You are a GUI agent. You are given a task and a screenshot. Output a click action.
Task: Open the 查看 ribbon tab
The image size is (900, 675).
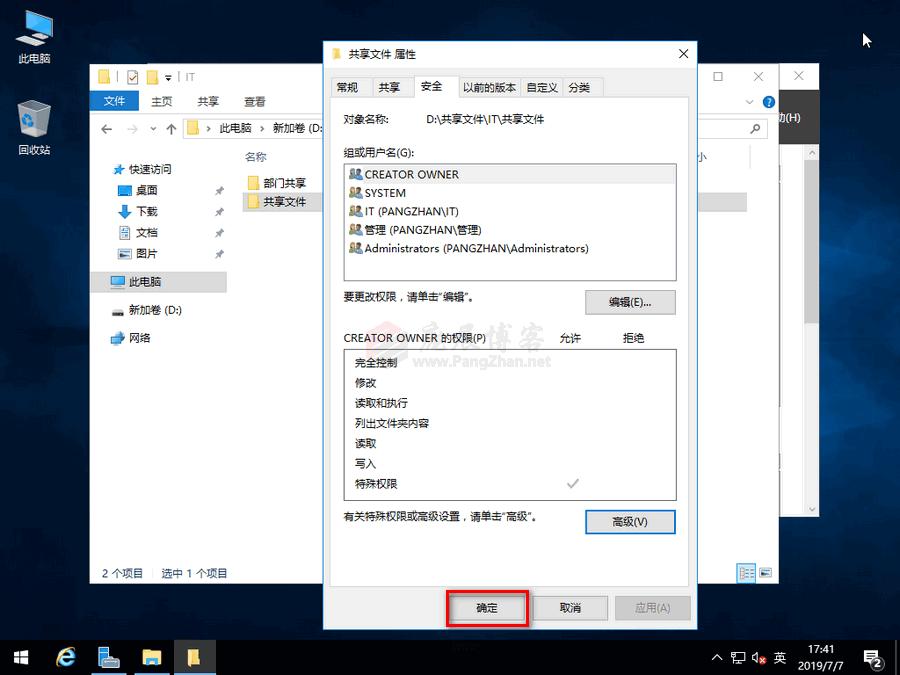coord(253,101)
